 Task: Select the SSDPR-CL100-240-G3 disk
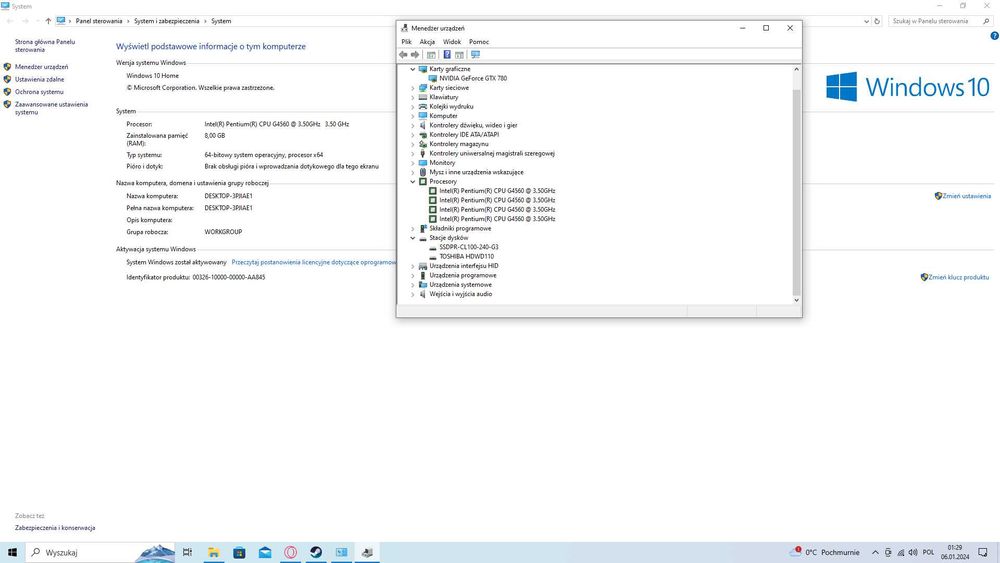click(469, 247)
